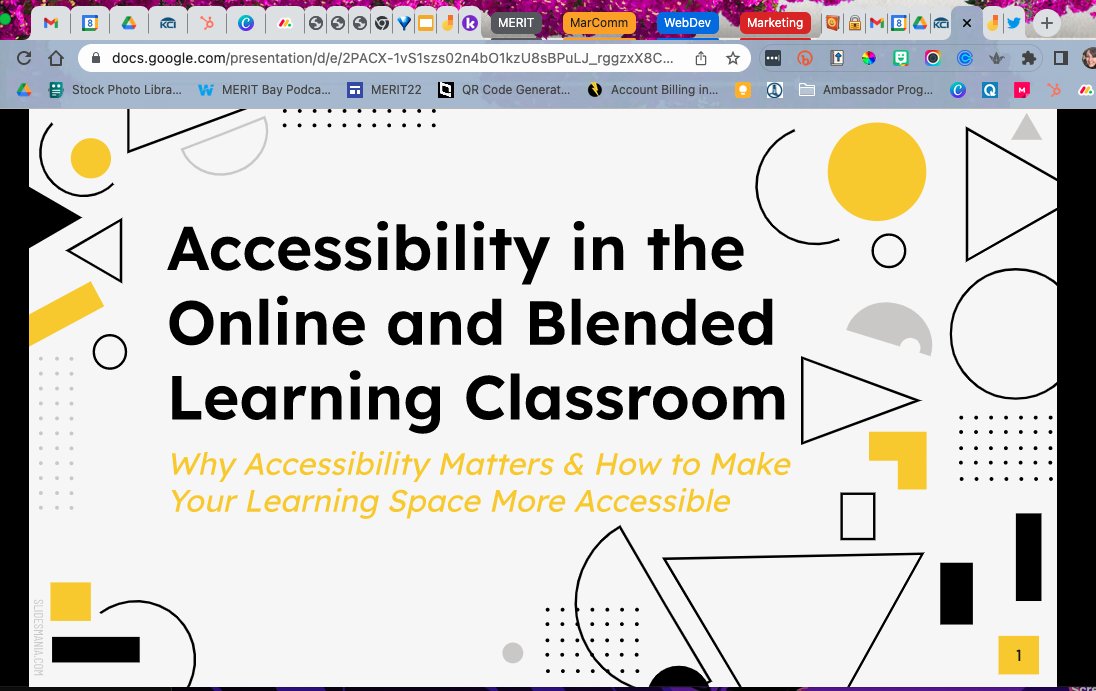This screenshot has height=691, width=1096.
Task: Switch to the orange book icon tab
Action: pos(832,23)
